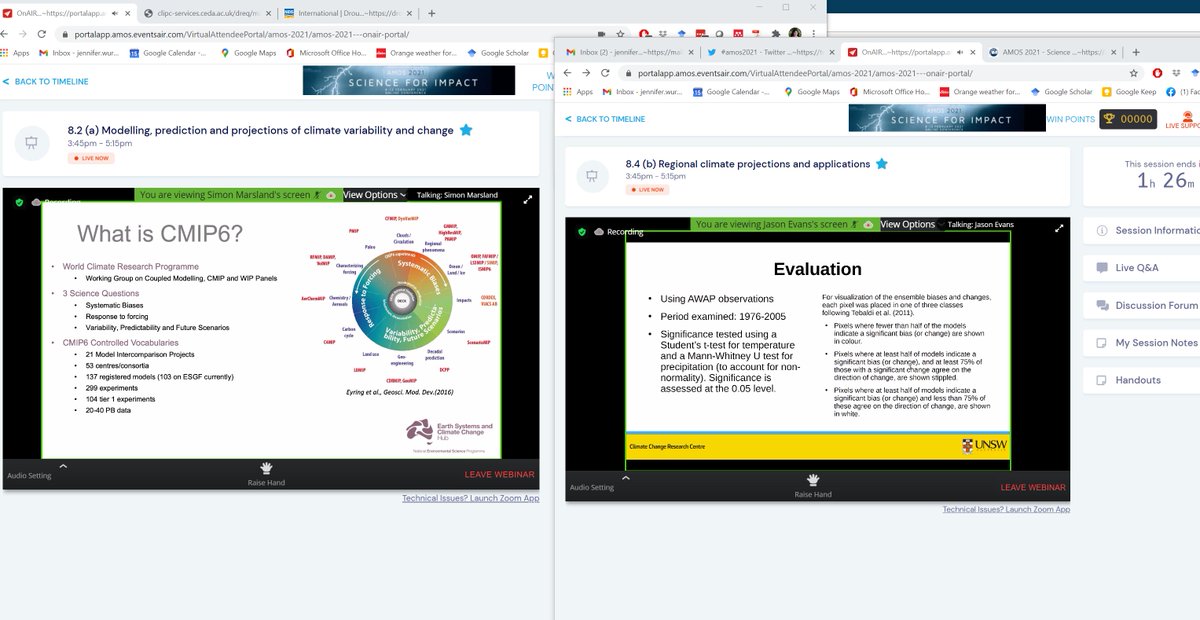Open Technical Issues link in right window

tap(1006, 509)
